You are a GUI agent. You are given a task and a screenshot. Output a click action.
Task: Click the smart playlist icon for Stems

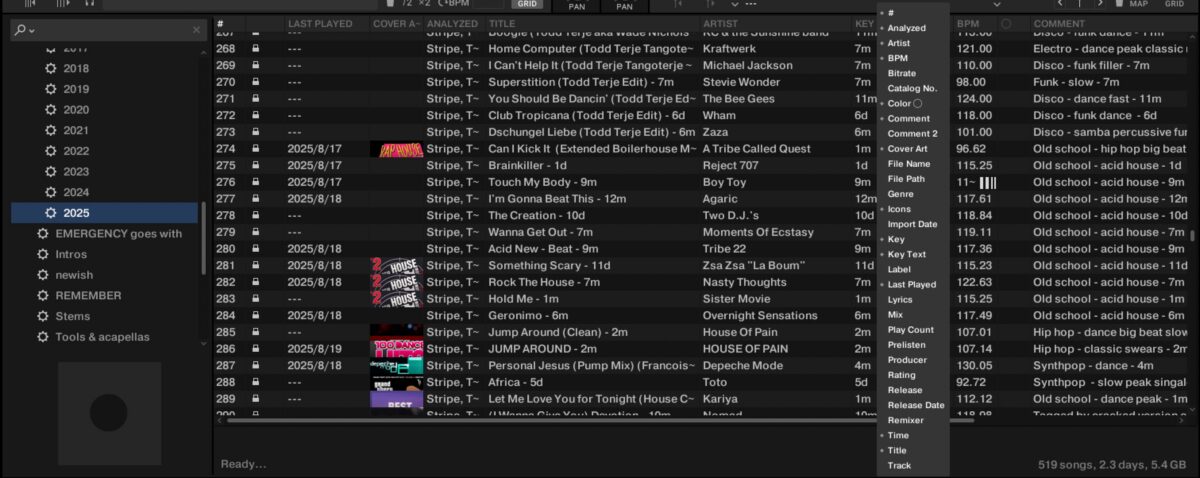[42, 316]
